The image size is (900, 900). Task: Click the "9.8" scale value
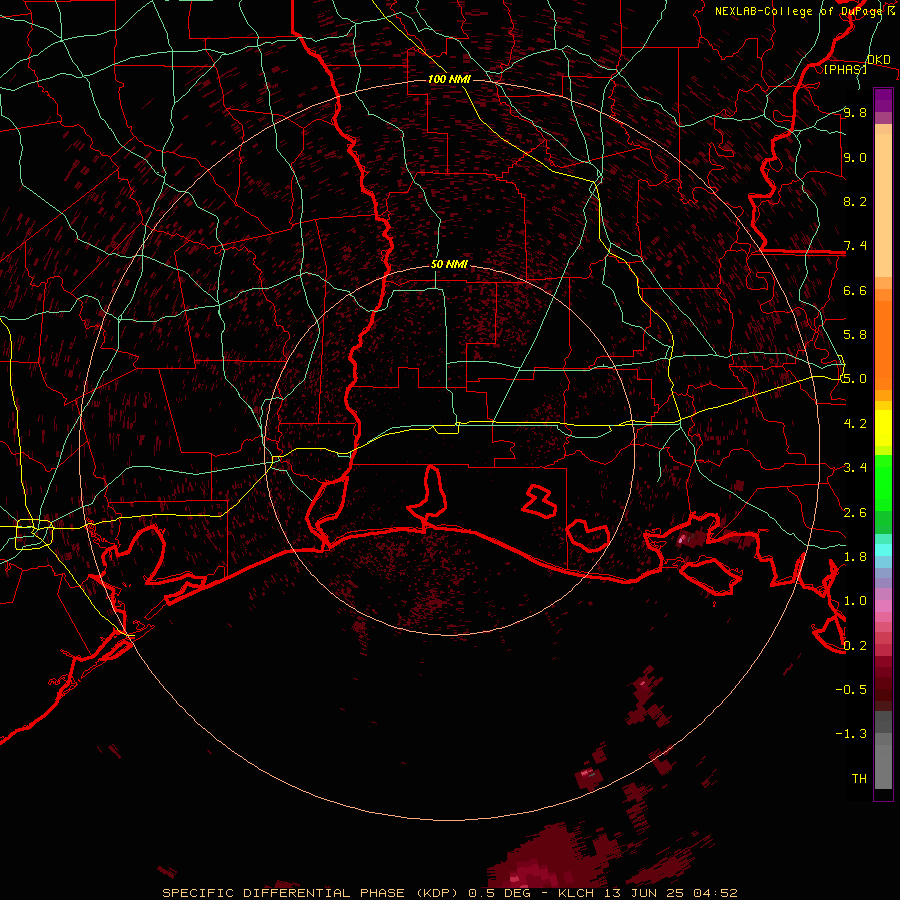[x=855, y=112]
